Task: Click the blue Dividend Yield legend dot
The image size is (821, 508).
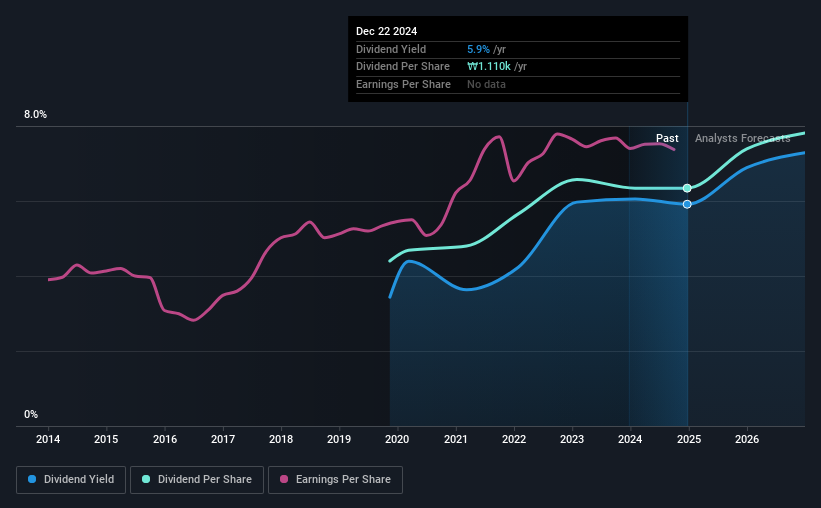Action: click(32, 479)
